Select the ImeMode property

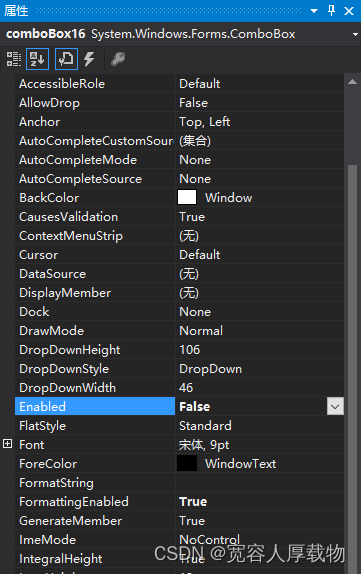pyautogui.click(x=48, y=540)
